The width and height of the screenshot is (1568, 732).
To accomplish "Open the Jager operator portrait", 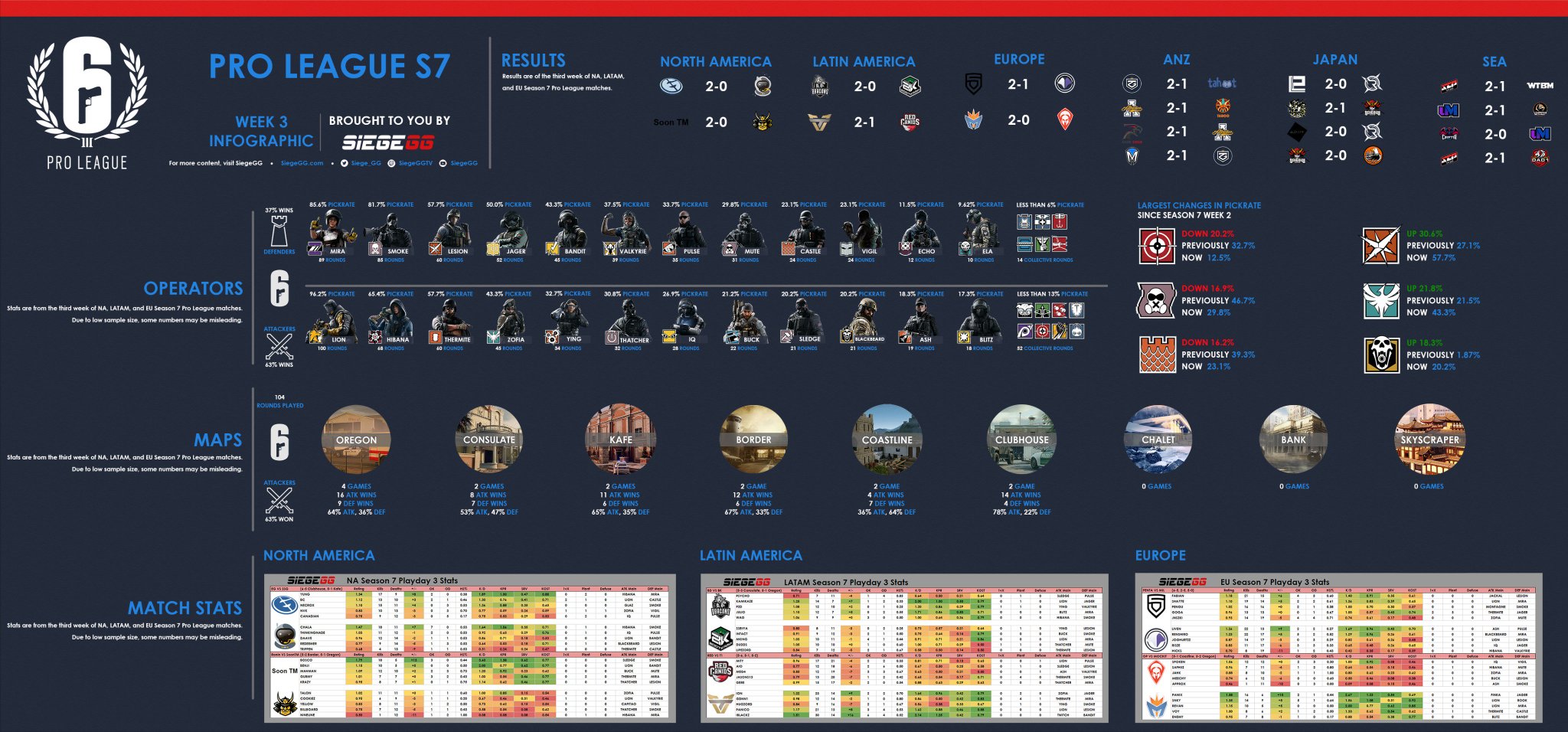I will [509, 233].
